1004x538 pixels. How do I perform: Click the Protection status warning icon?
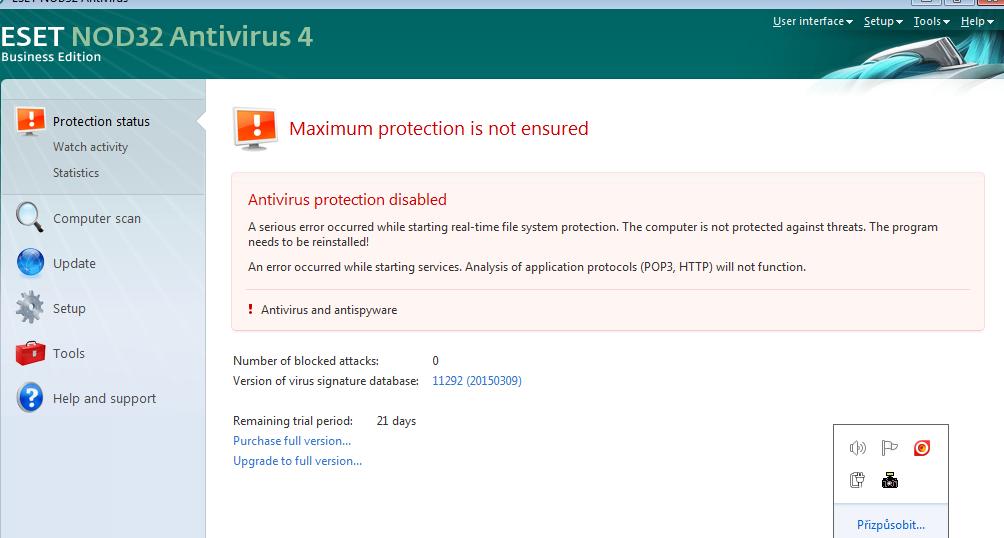(31, 121)
